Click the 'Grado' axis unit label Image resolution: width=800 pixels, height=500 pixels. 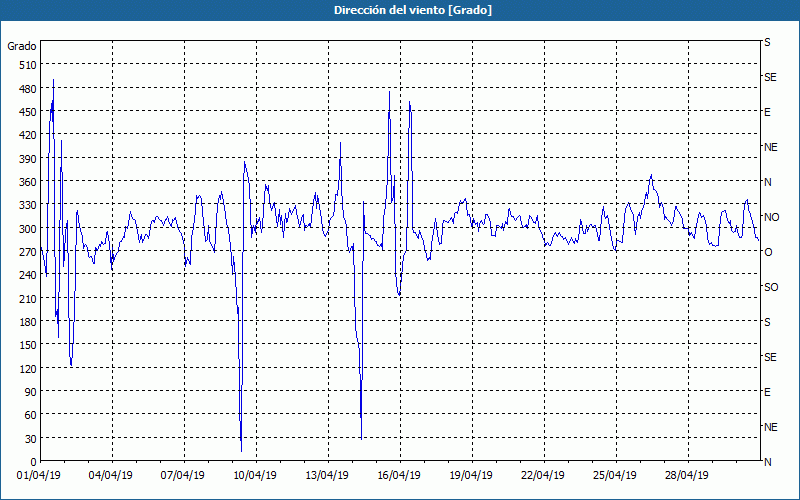pos(22,46)
